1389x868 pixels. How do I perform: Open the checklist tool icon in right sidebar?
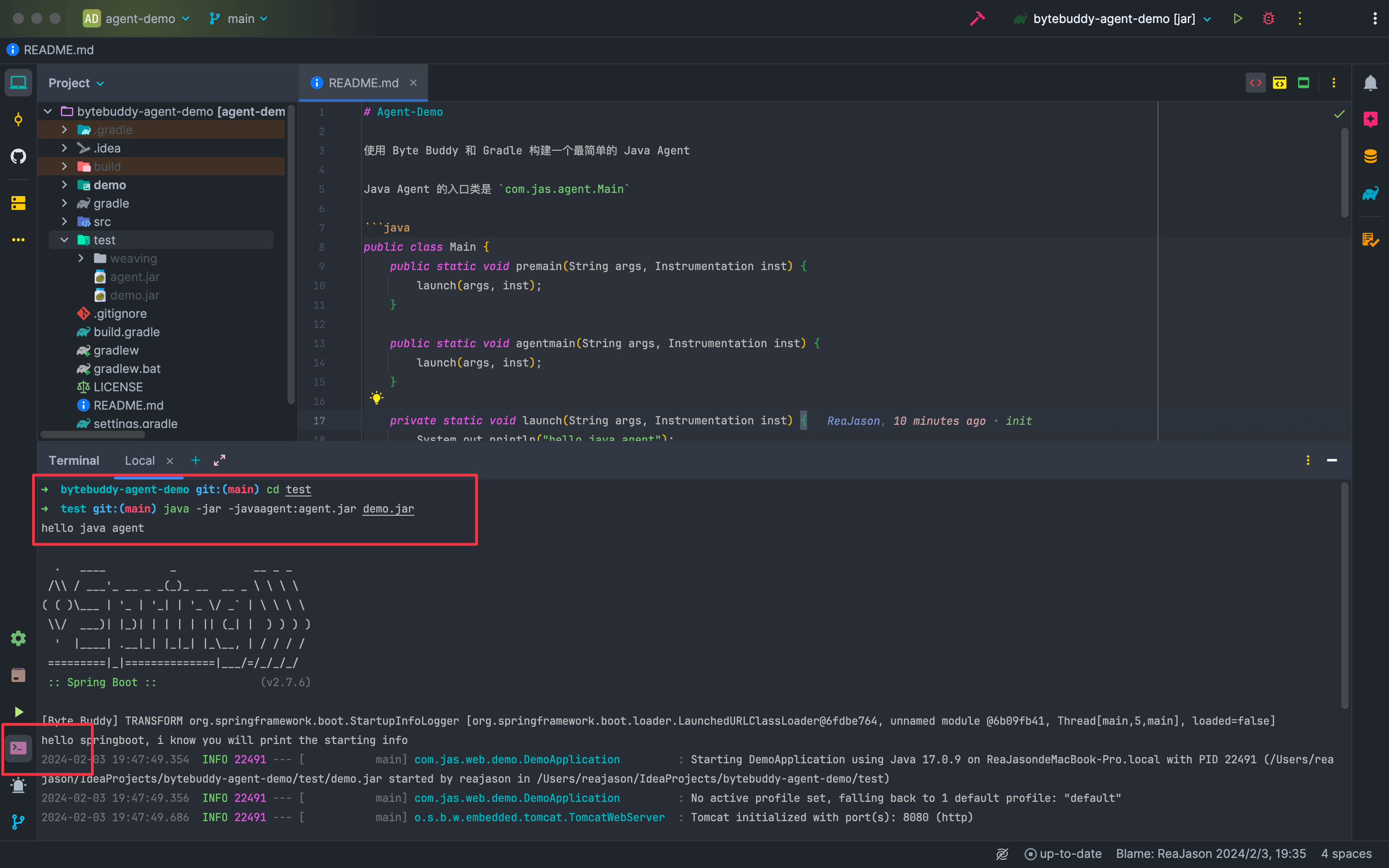[1370, 240]
